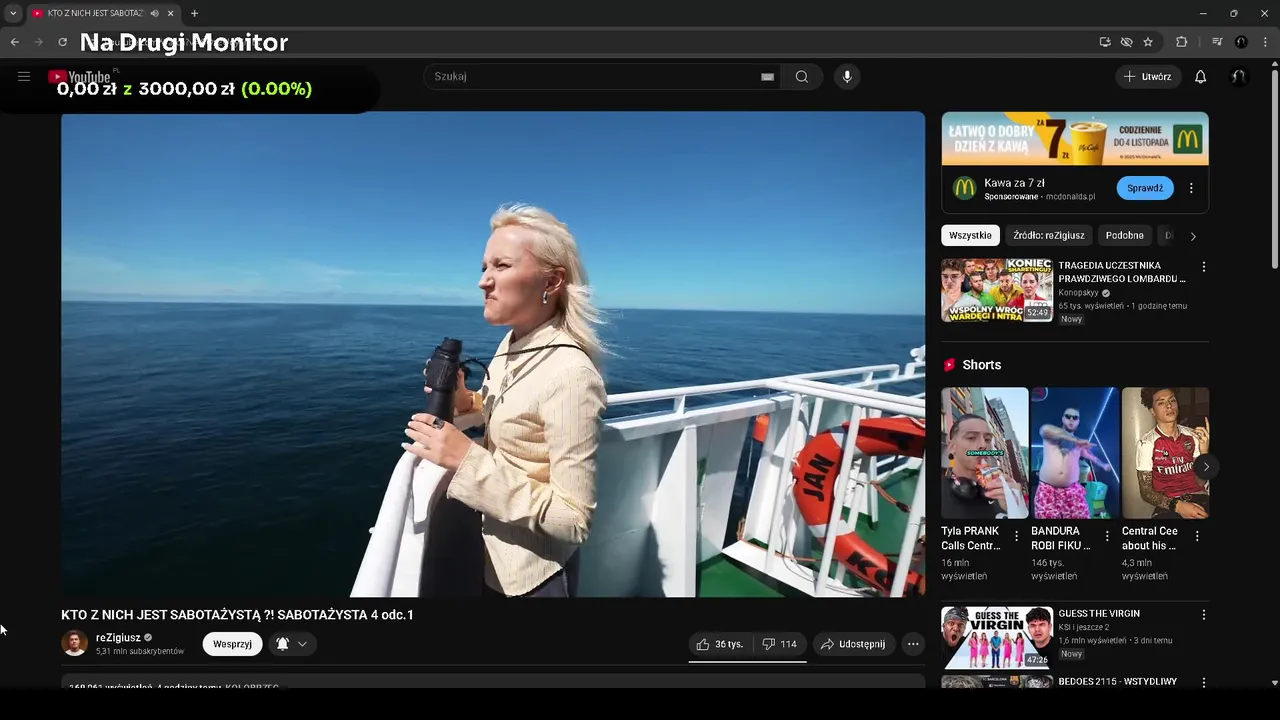
Task: Like the video with 36 tys. thumbs-up
Action: point(720,644)
